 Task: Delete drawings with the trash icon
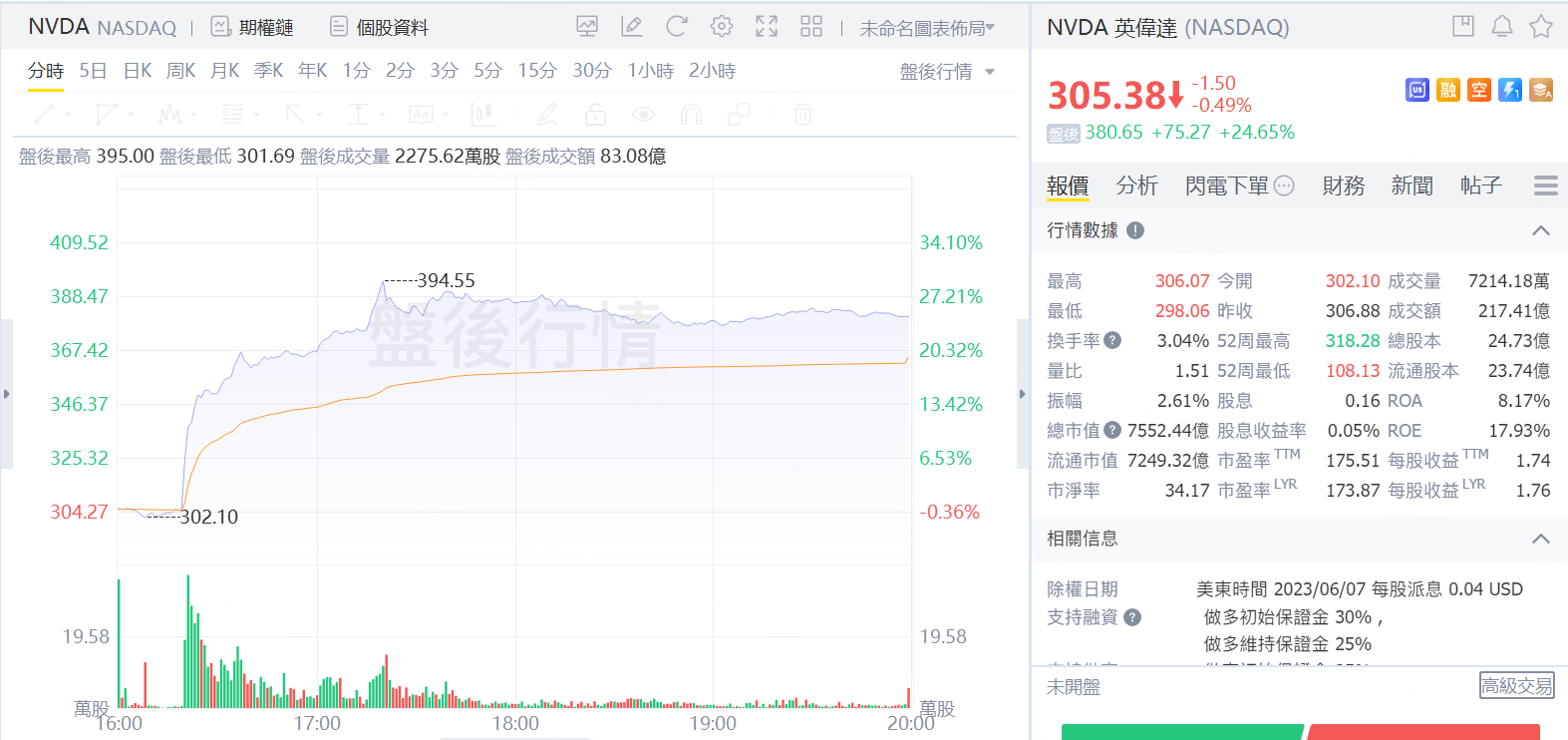pyautogui.click(x=802, y=115)
